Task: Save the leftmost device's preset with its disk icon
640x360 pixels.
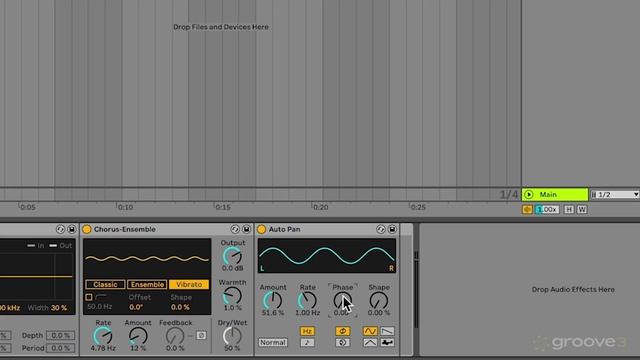Action: coord(72,229)
